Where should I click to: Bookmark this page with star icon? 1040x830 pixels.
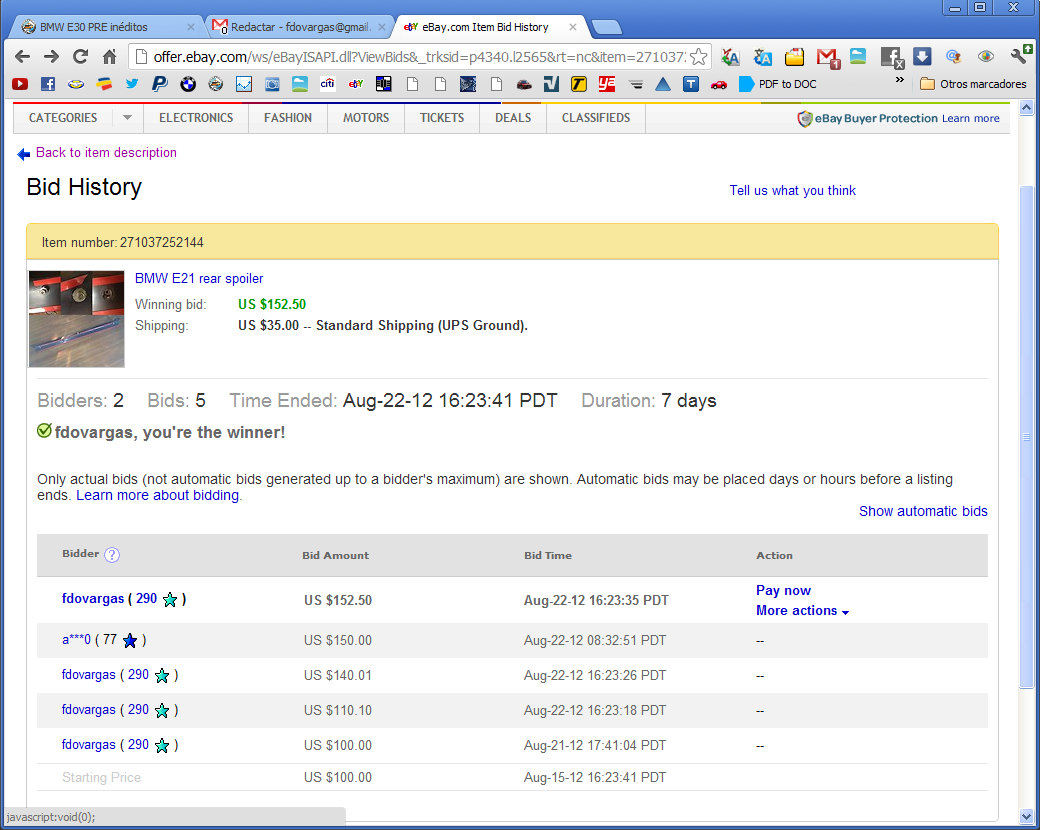698,57
